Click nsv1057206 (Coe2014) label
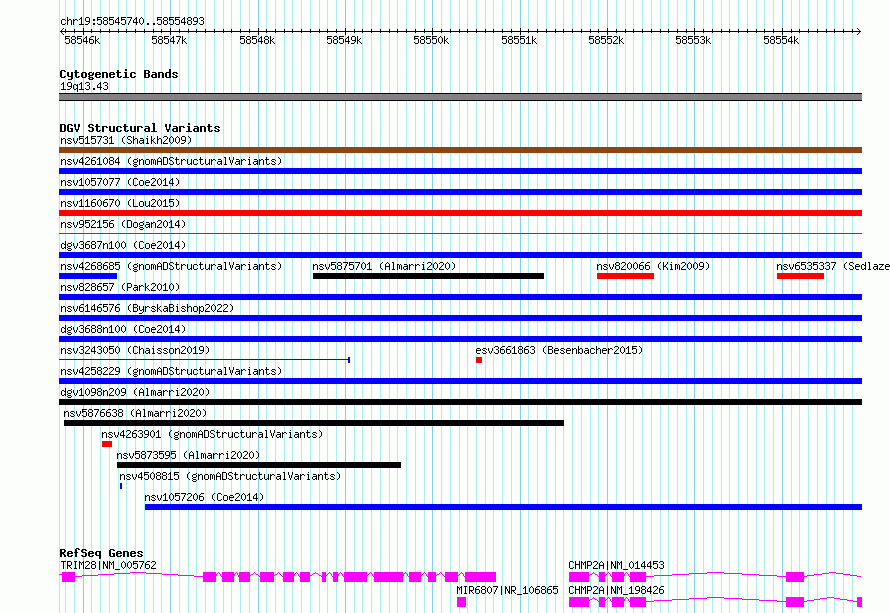This screenshot has width=890, height=613. point(204,497)
